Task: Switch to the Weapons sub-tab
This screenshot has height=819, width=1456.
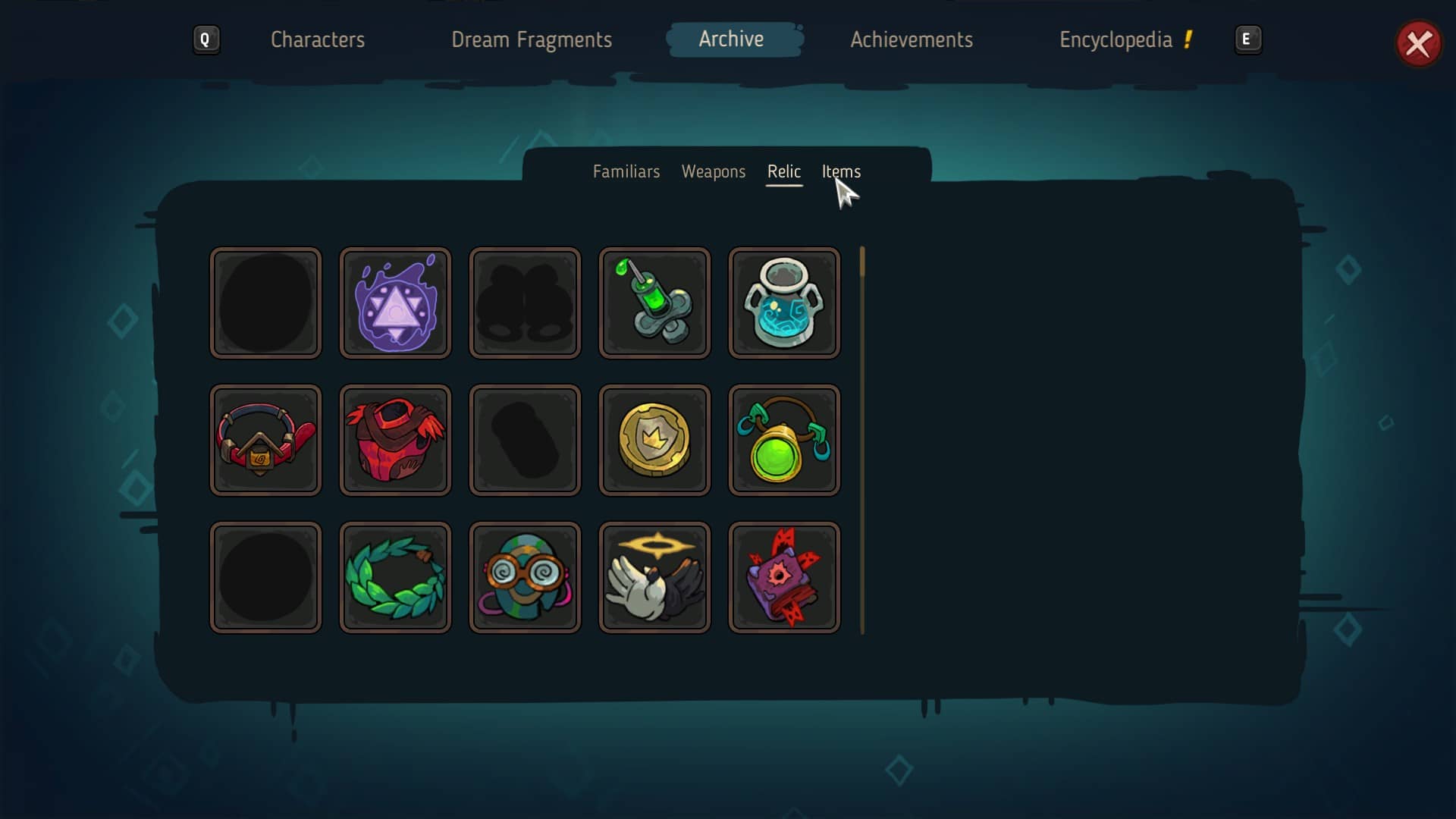Action: tap(714, 171)
